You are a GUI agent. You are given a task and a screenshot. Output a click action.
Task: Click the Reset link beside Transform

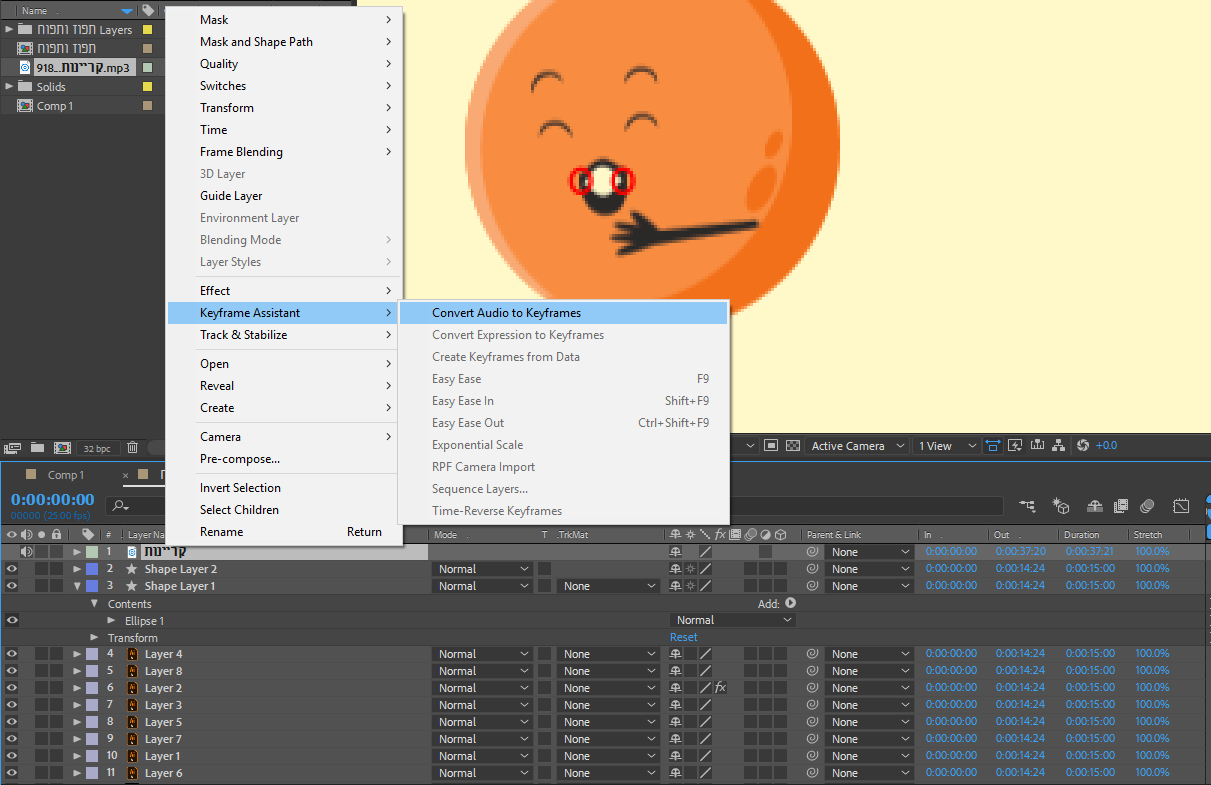pyautogui.click(x=684, y=637)
